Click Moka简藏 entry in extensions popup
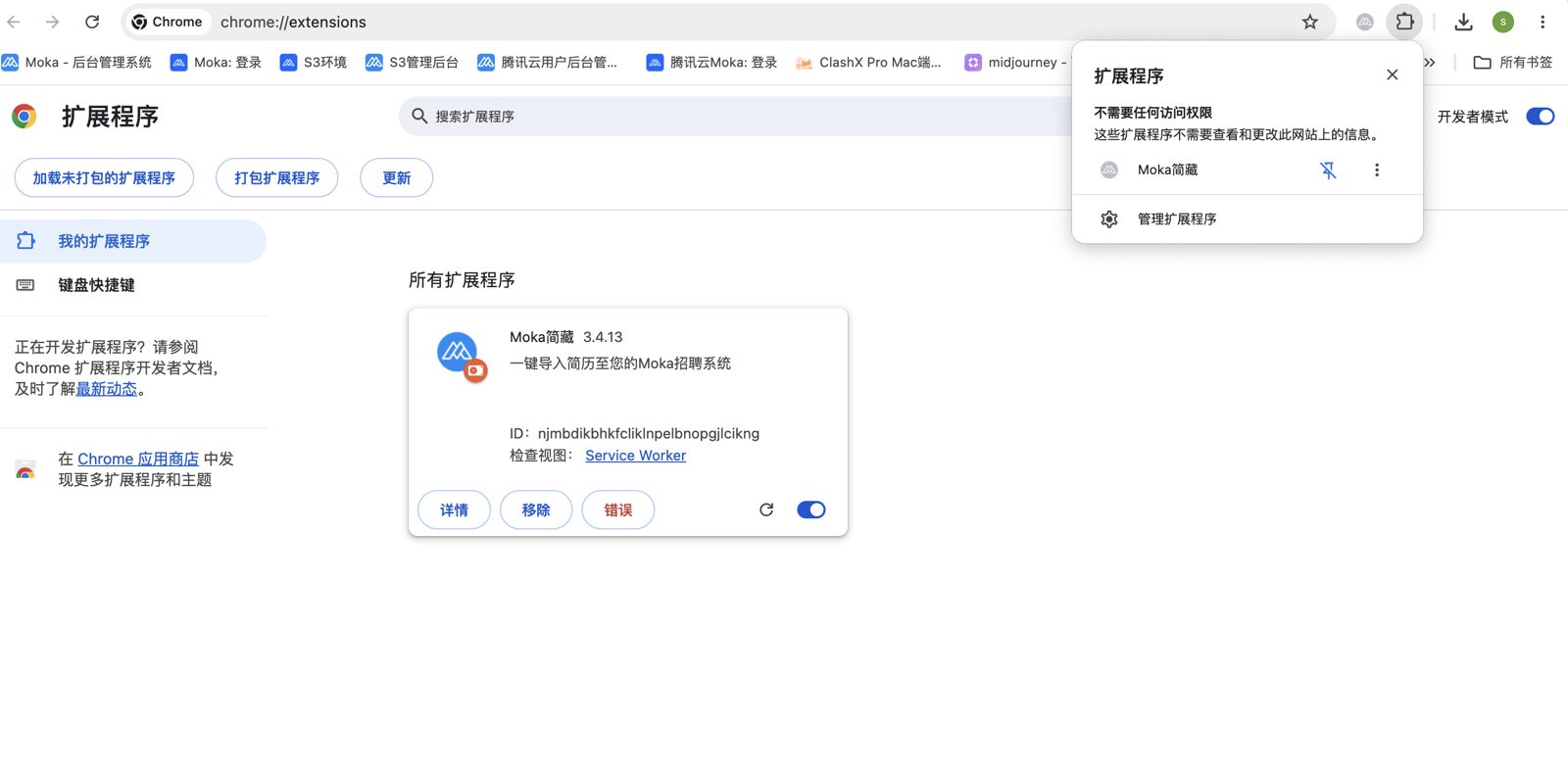This screenshot has height=775, width=1568. tap(1168, 170)
